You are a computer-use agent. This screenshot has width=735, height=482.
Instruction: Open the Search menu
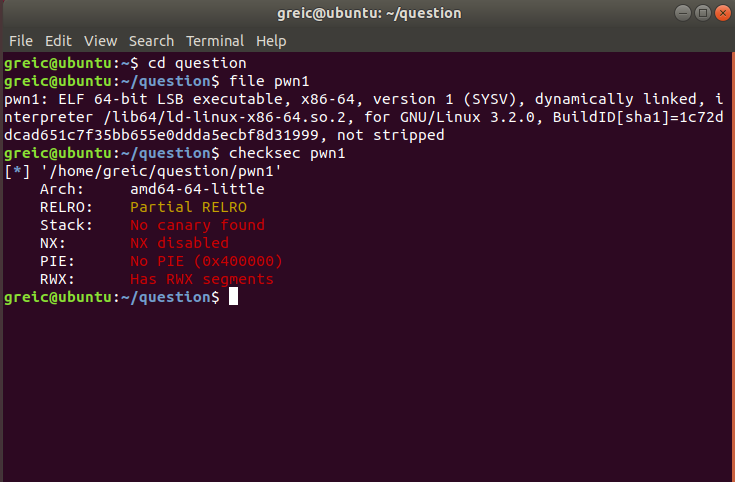[x=151, y=41]
